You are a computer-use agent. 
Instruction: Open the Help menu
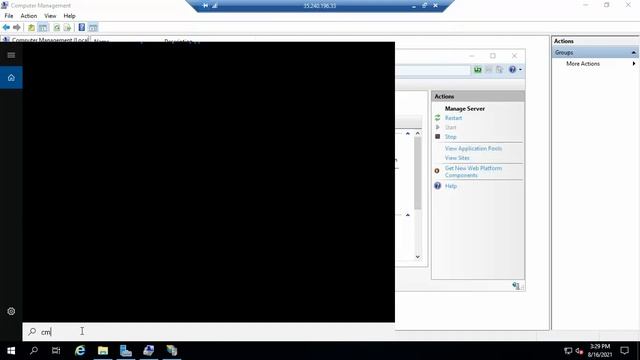coord(69,16)
